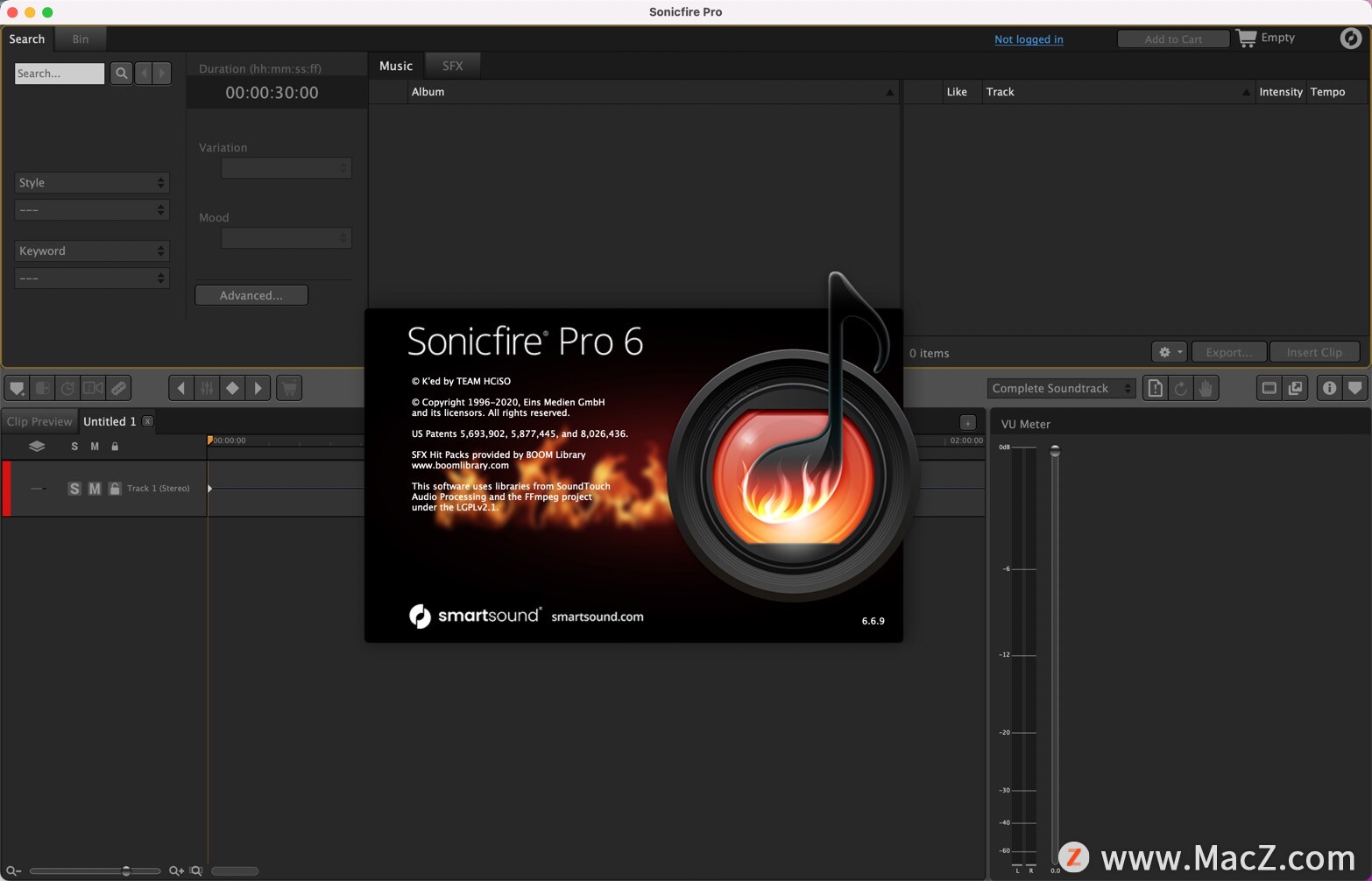Expand the Complete Soundtrack dropdown
This screenshot has height=881, width=1372.
pyautogui.click(x=1061, y=388)
